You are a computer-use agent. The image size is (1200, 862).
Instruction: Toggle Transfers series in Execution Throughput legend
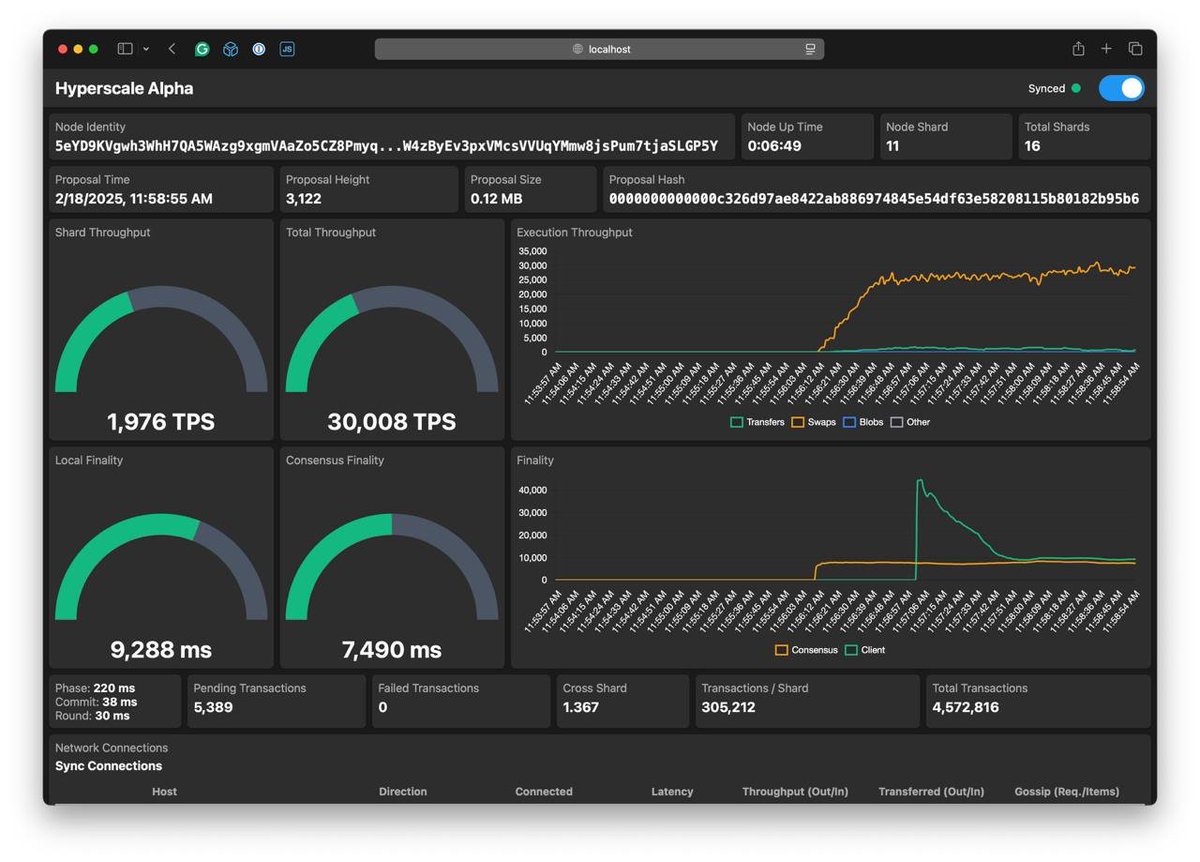tap(757, 422)
